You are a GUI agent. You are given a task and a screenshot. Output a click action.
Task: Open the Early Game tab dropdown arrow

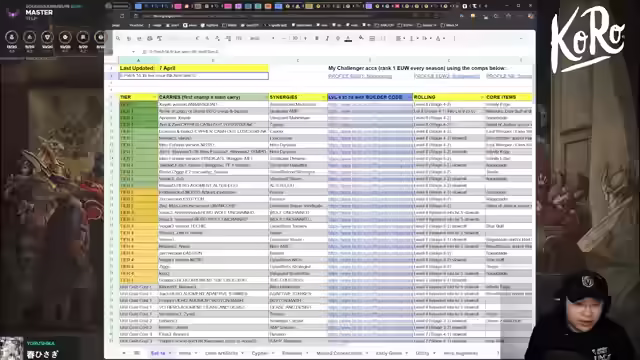point(407,353)
